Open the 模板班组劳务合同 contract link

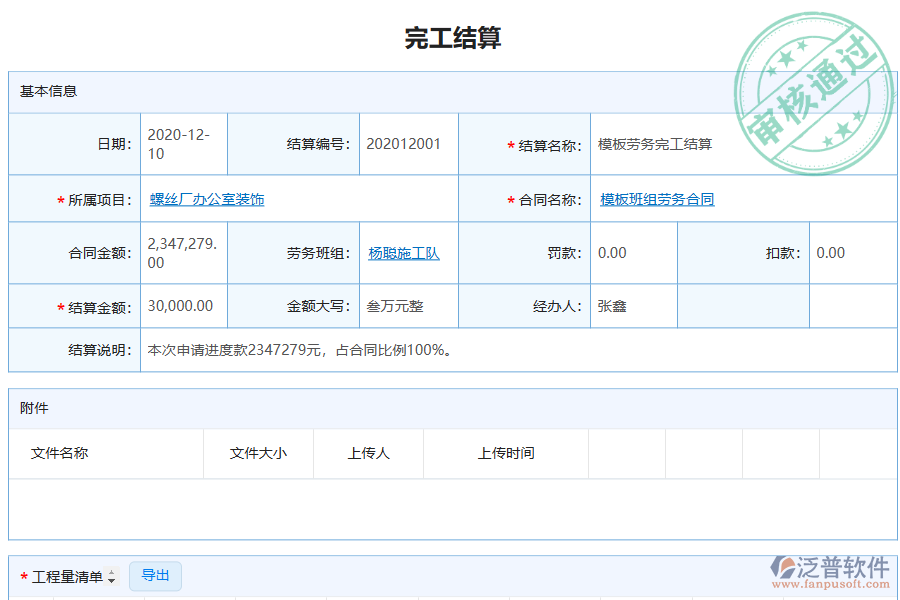coord(655,198)
